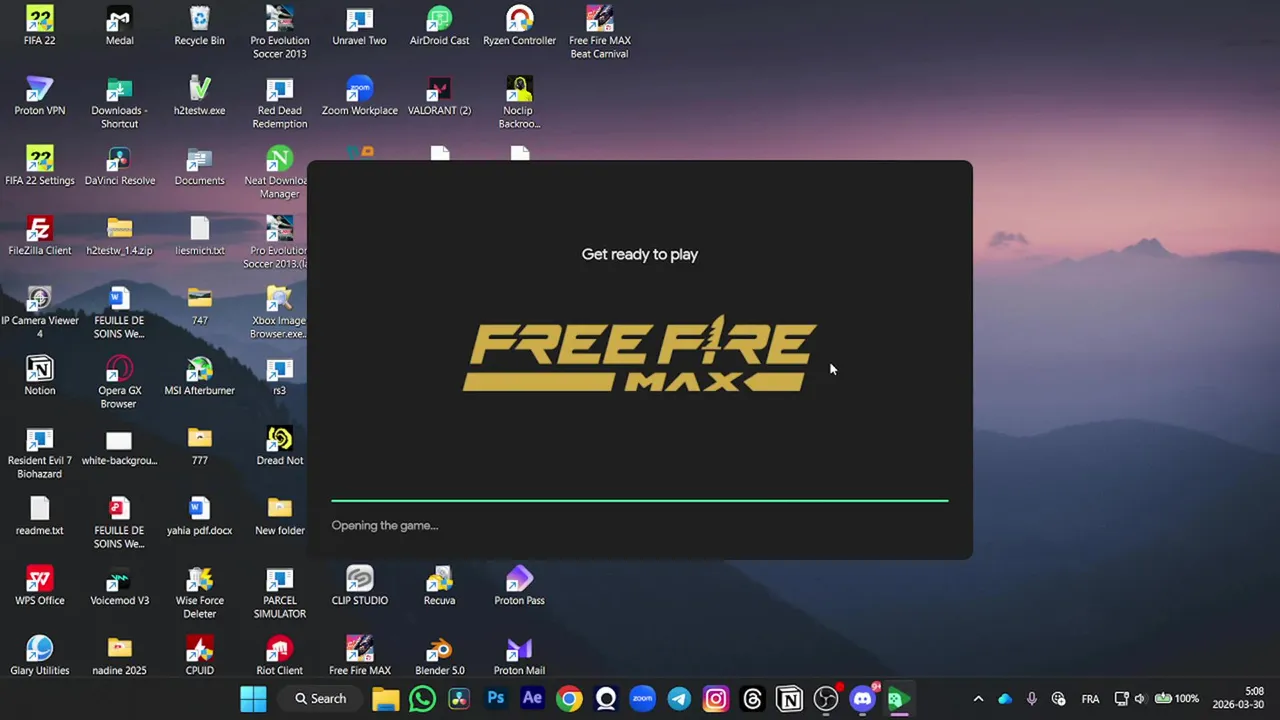Viewport: 1280px width, 720px height.
Task: Select the Wise Force Deleter icon
Action: pyautogui.click(x=199, y=592)
